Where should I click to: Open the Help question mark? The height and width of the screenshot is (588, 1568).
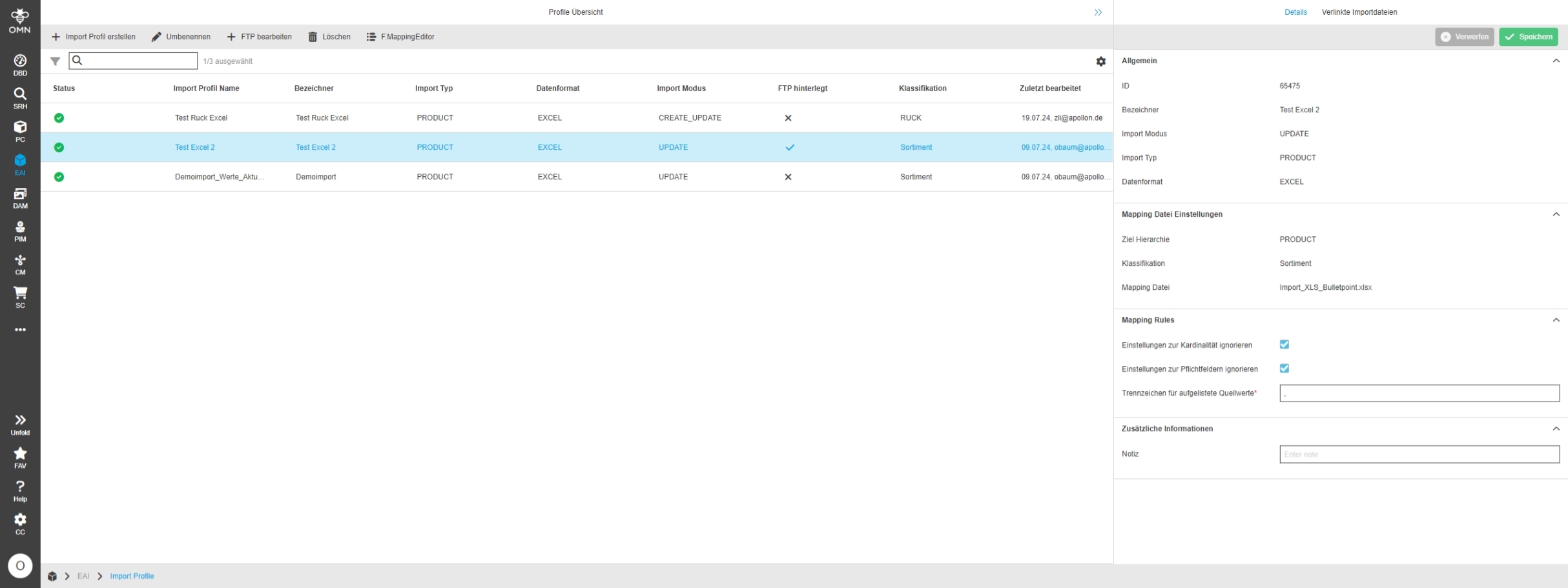(x=20, y=491)
